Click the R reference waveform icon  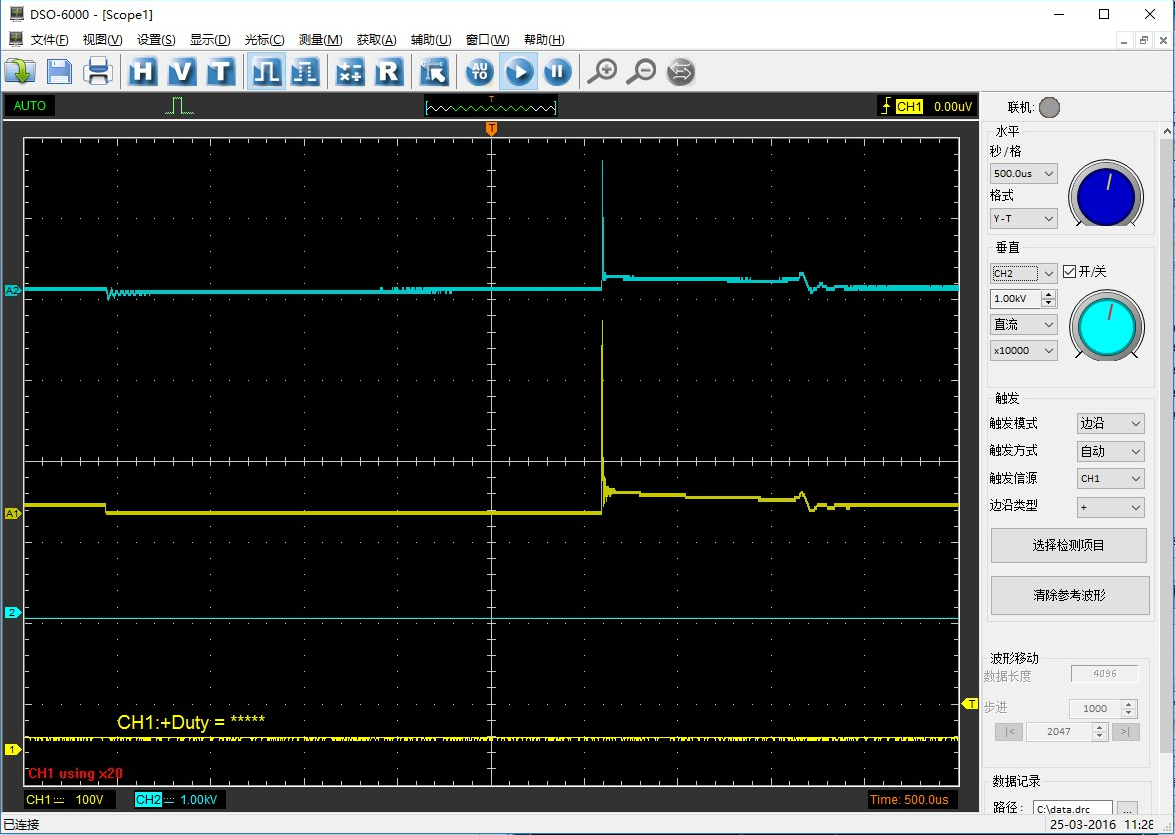point(389,72)
